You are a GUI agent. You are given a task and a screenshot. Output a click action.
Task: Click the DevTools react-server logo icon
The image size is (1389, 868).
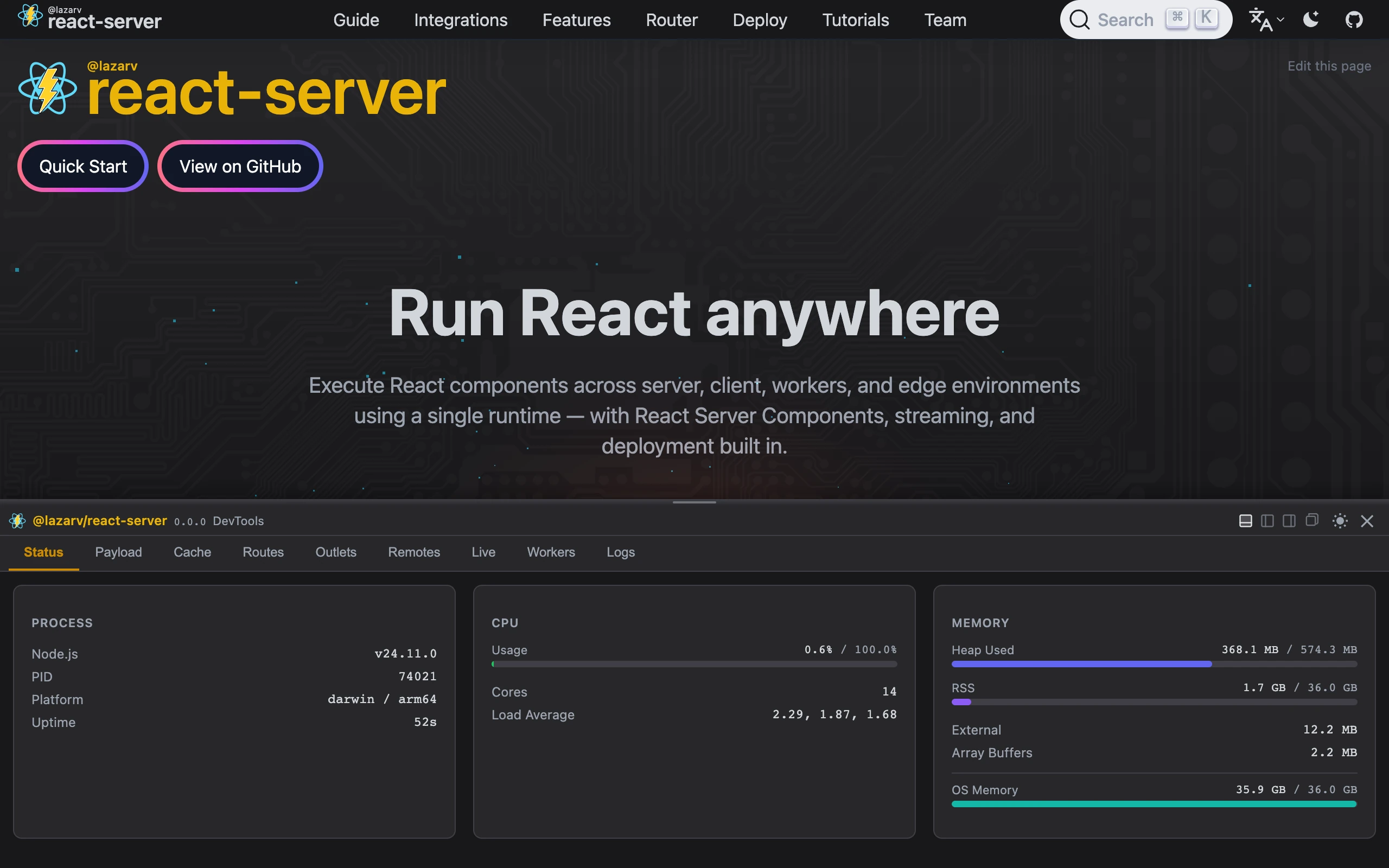click(x=17, y=521)
